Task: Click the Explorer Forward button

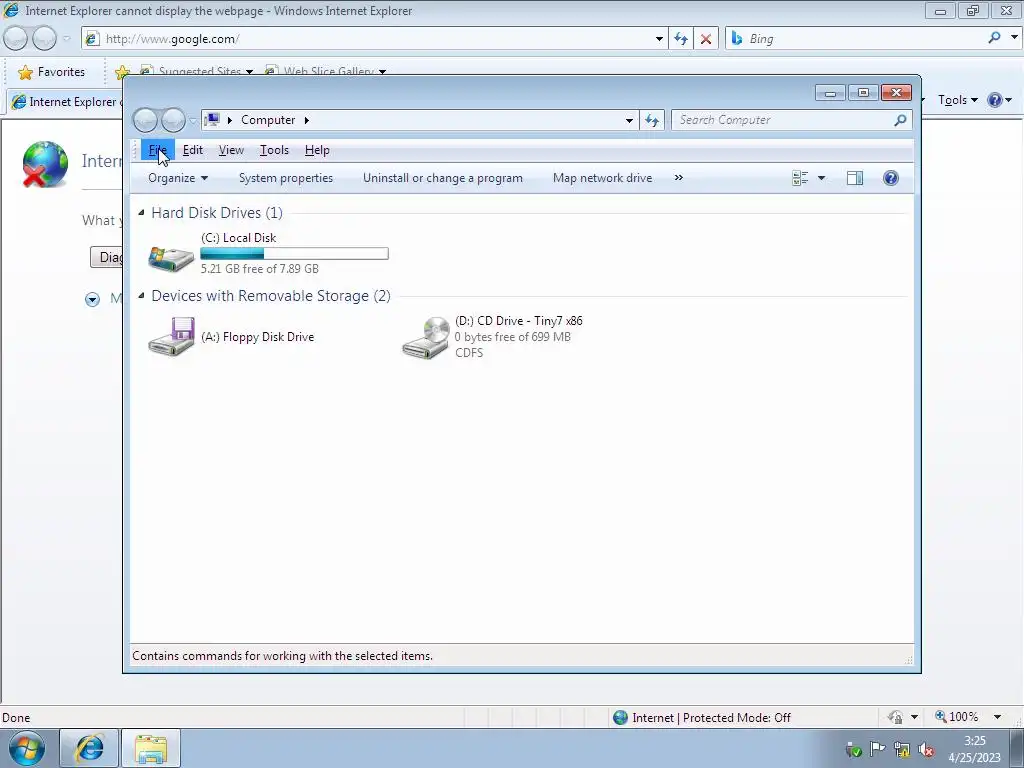Action: [173, 120]
